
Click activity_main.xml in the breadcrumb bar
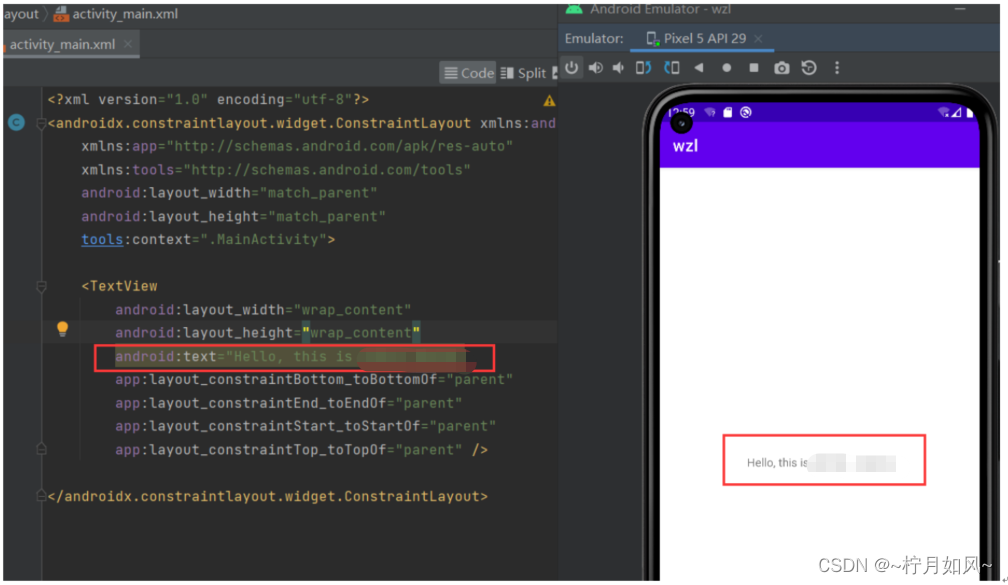pyautogui.click(x=116, y=14)
